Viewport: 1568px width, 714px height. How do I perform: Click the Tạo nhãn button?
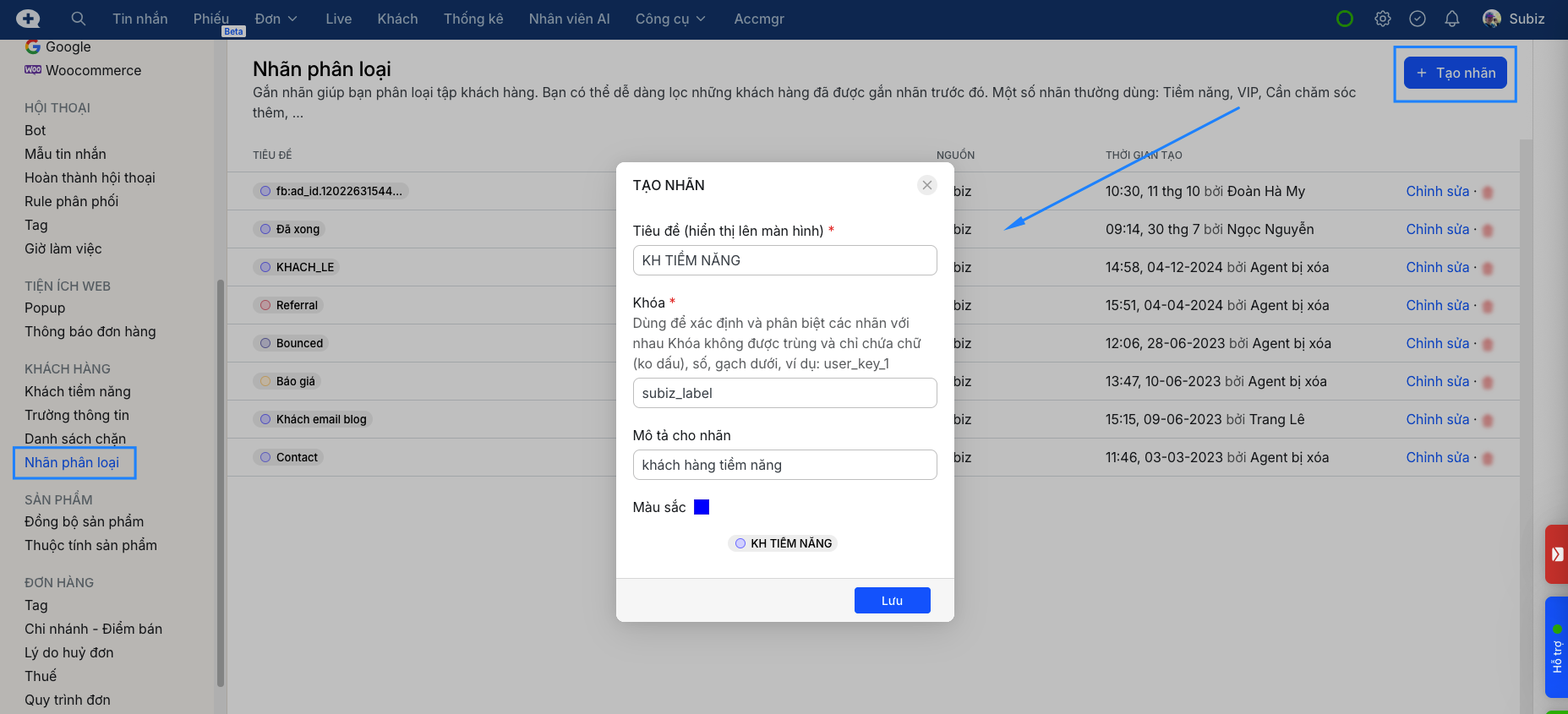1454,73
